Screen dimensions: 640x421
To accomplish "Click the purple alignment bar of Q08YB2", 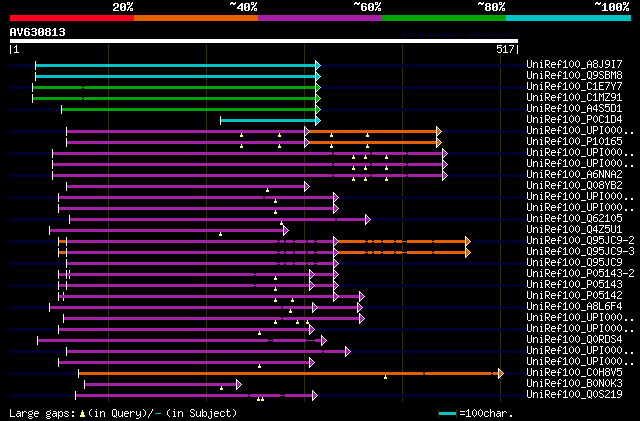I will (x=185, y=187).
